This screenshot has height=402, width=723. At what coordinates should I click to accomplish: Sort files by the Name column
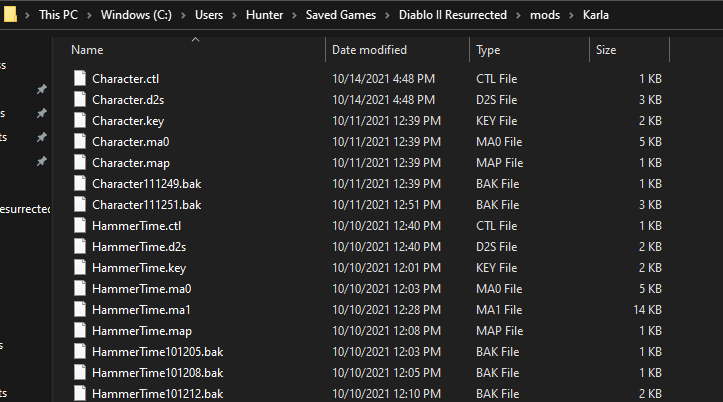87,50
